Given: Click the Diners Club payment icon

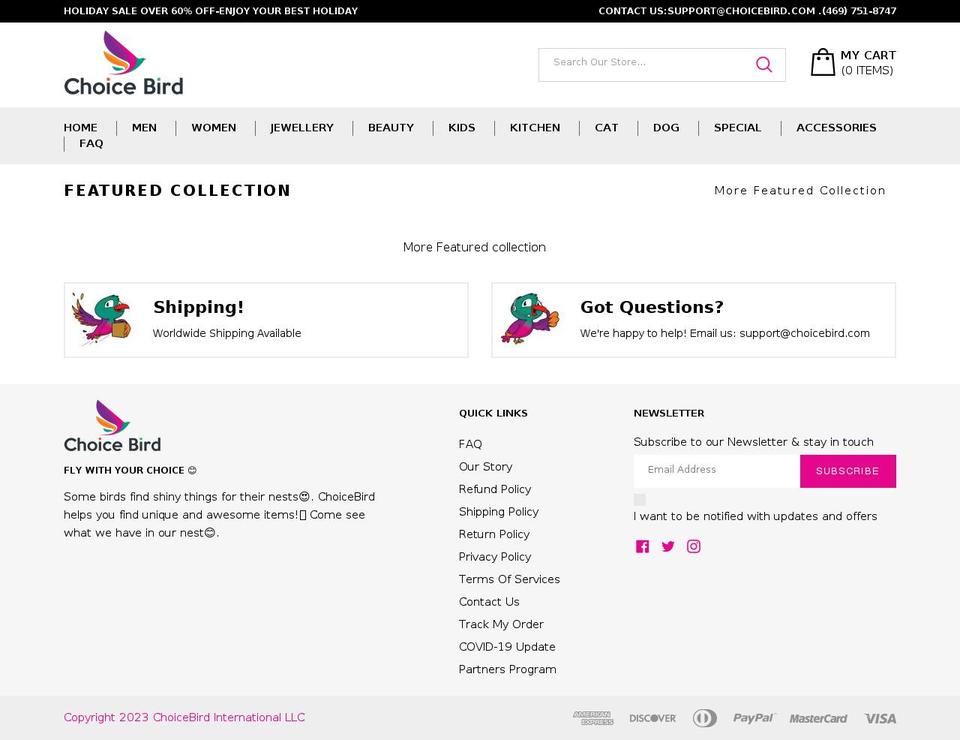Looking at the screenshot, I should (705, 718).
